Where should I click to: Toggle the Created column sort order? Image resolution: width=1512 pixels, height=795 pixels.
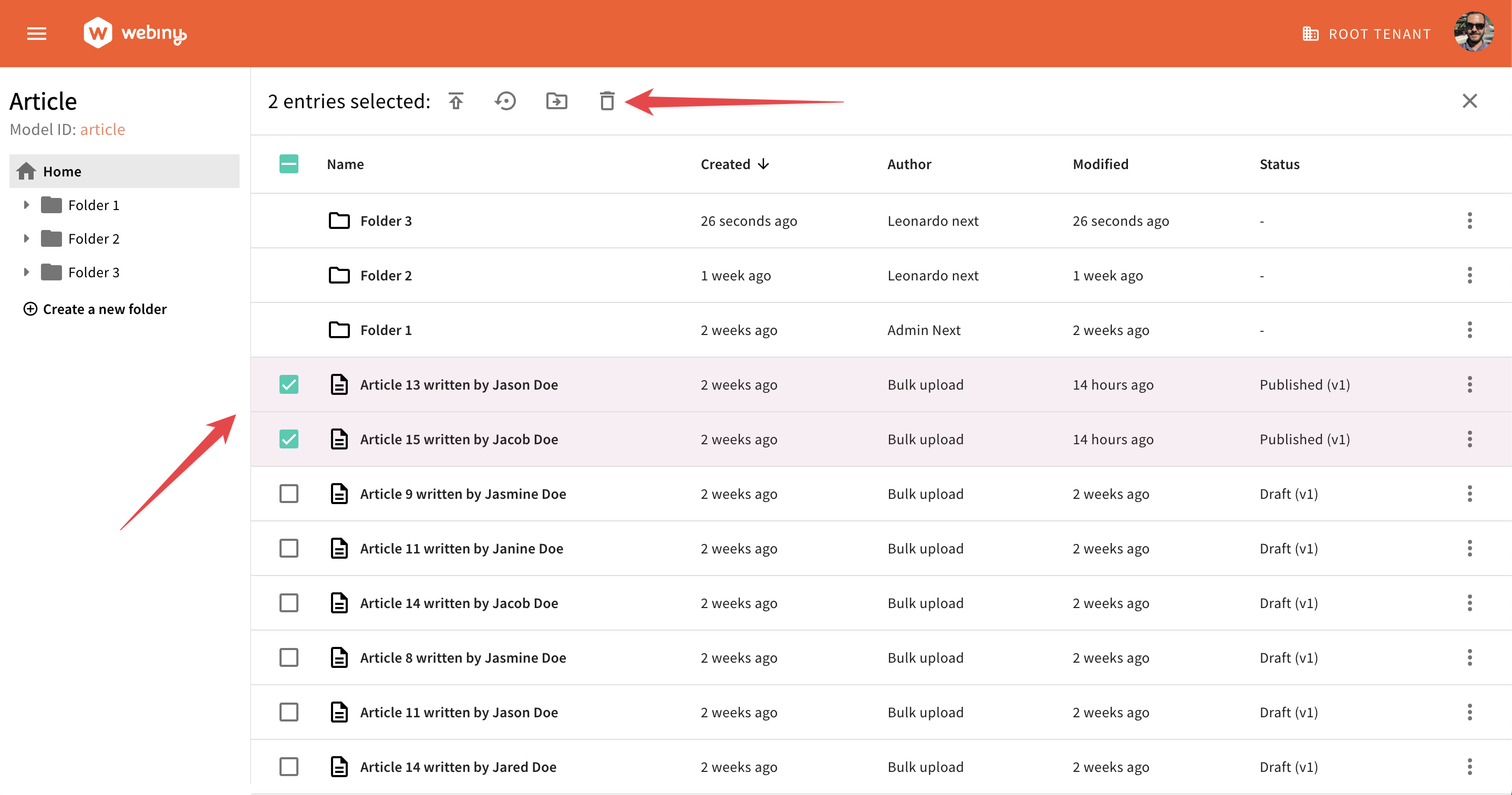point(734,164)
